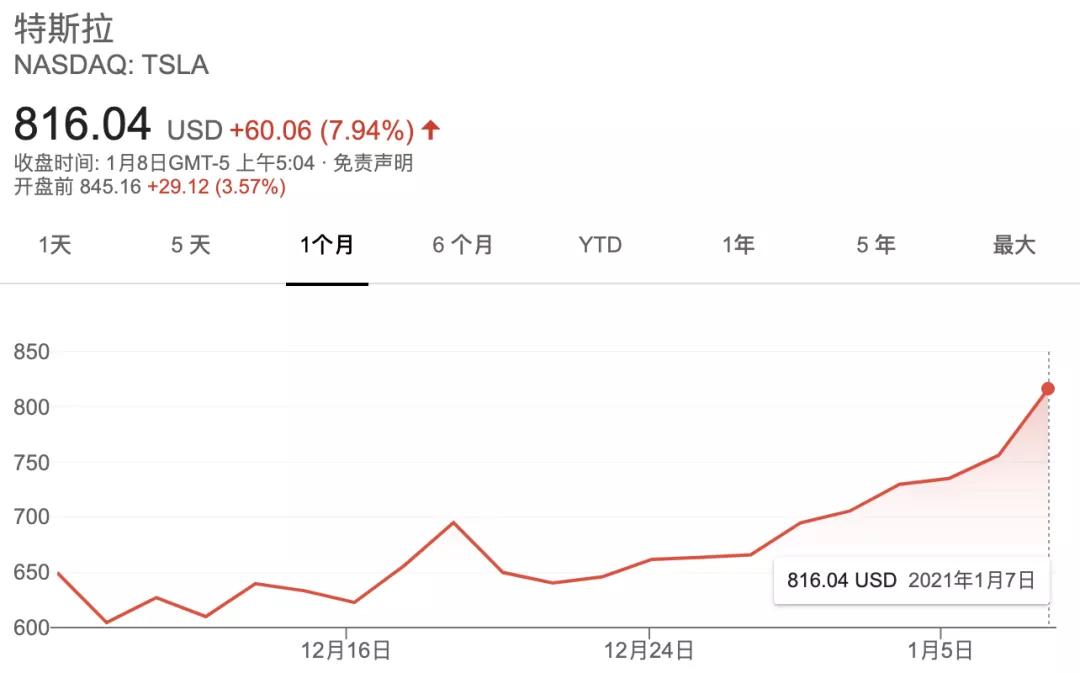The width and height of the screenshot is (1080, 673).
Task: Open the 5年 time range
Action: click(875, 244)
